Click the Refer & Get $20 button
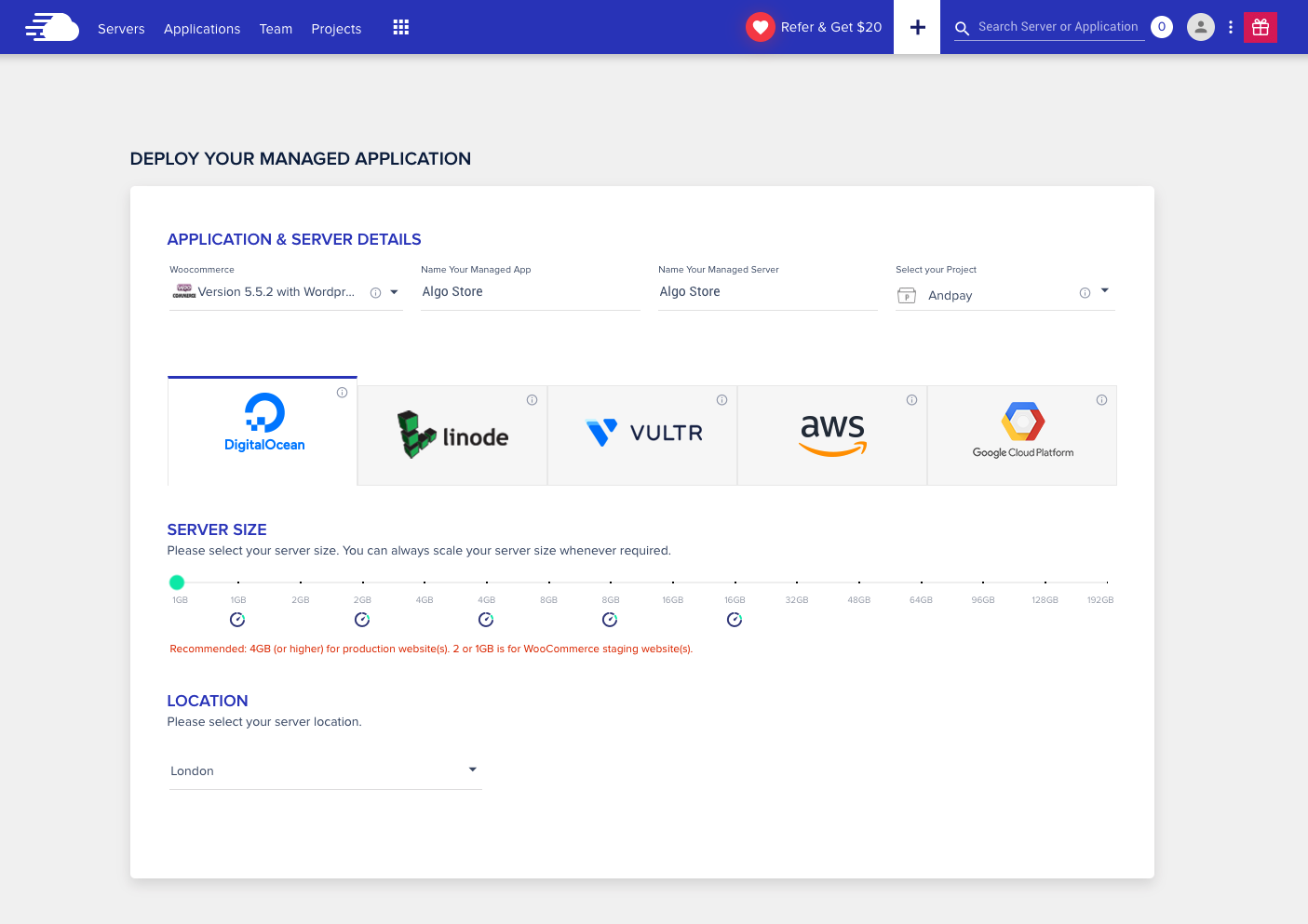Screen dimensions: 1308x924 (813, 27)
